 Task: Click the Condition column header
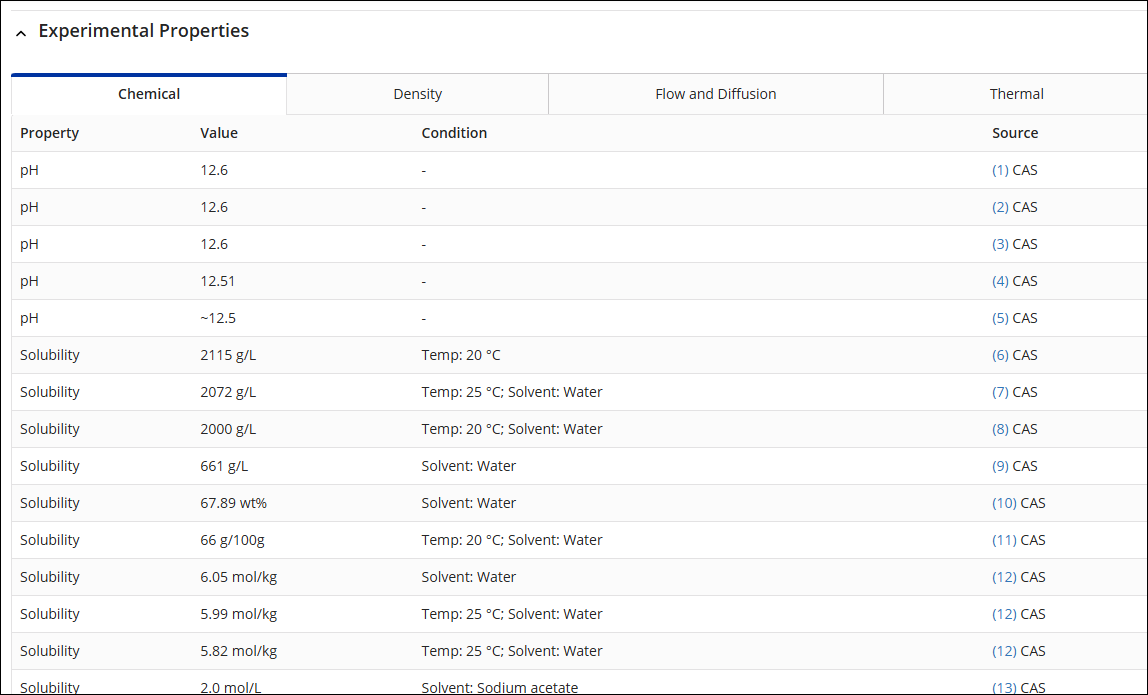pyautogui.click(x=454, y=133)
